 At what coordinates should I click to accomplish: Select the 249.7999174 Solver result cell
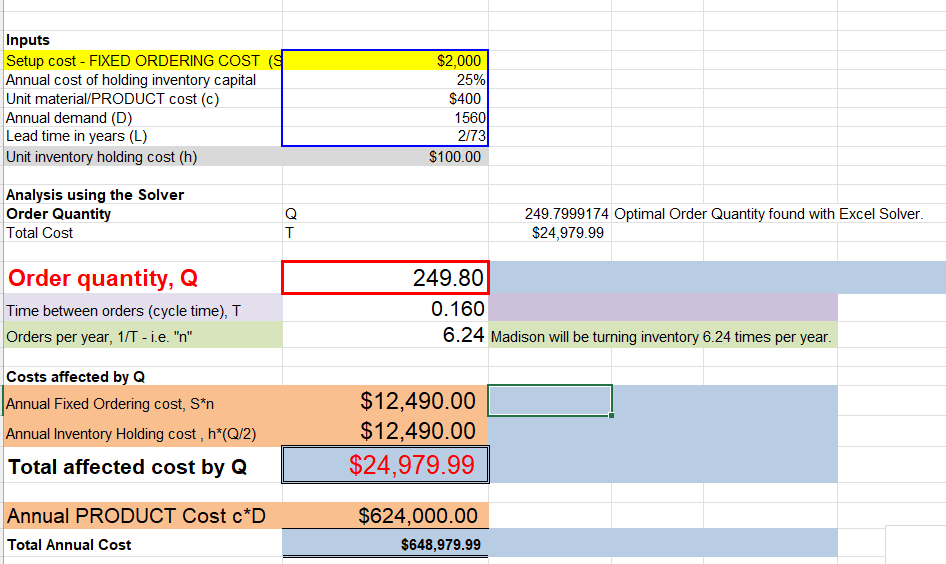pyautogui.click(x=550, y=214)
